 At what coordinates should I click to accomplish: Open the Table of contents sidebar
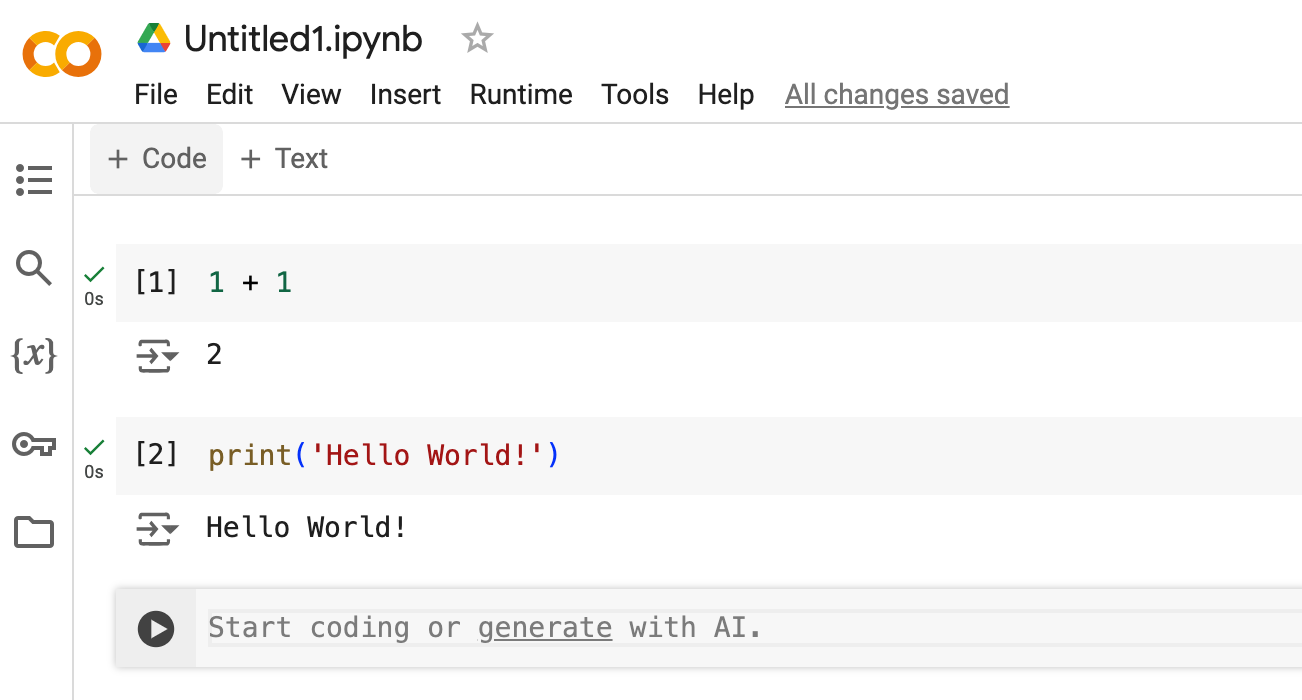click(x=34, y=180)
